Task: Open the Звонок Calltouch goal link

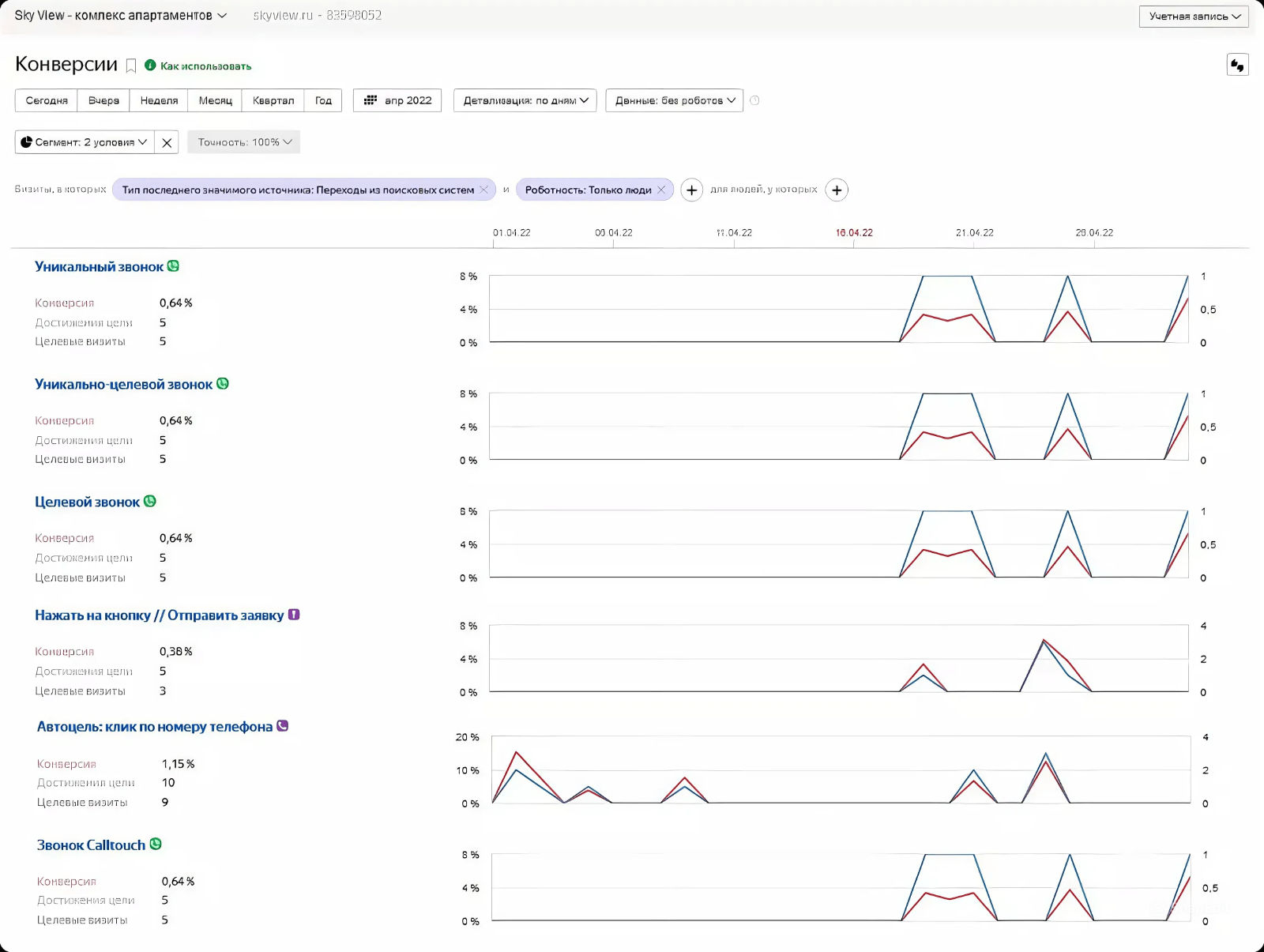Action: pos(91,845)
